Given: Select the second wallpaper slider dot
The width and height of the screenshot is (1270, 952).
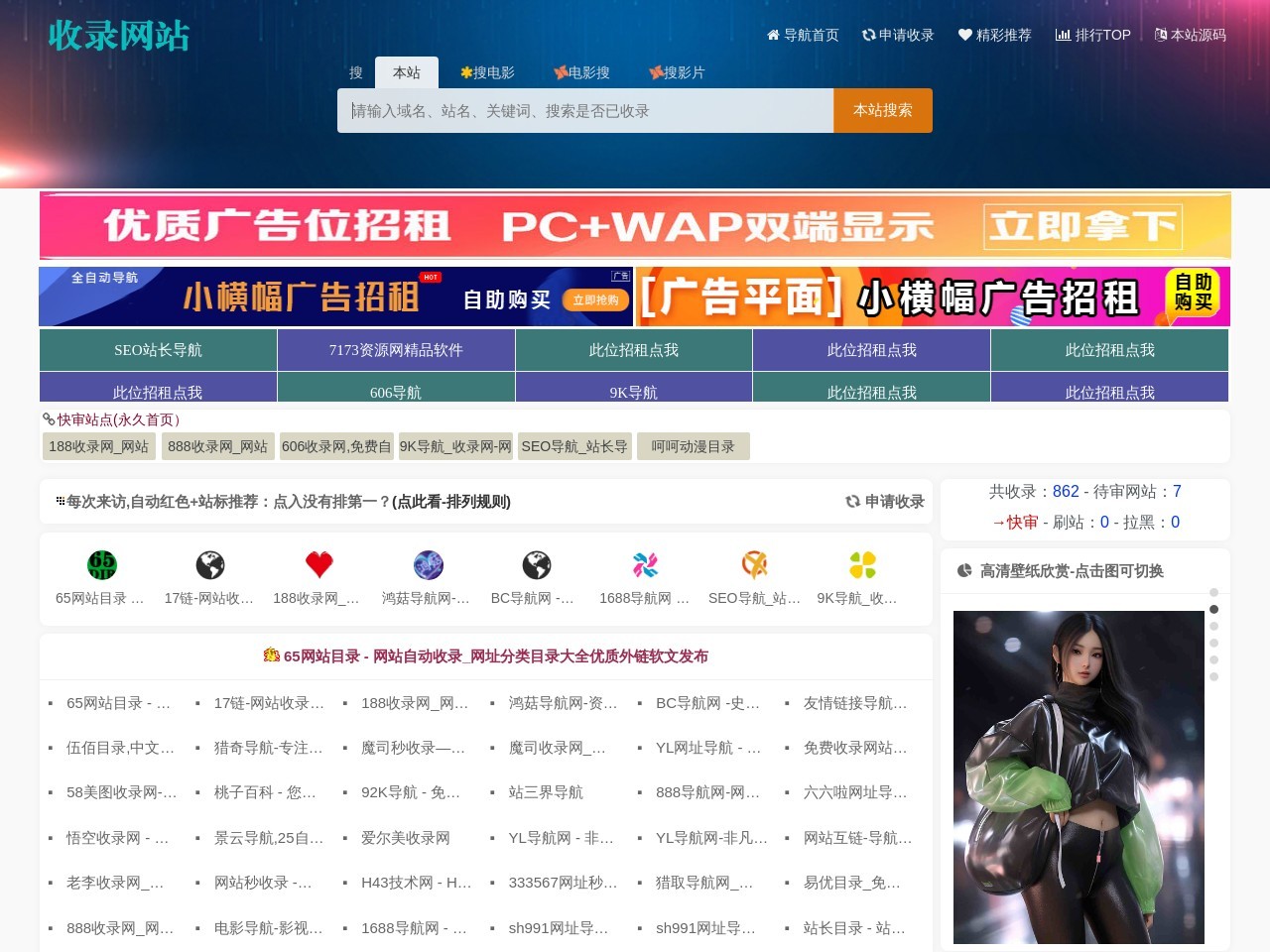Looking at the screenshot, I should point(1213,610).
